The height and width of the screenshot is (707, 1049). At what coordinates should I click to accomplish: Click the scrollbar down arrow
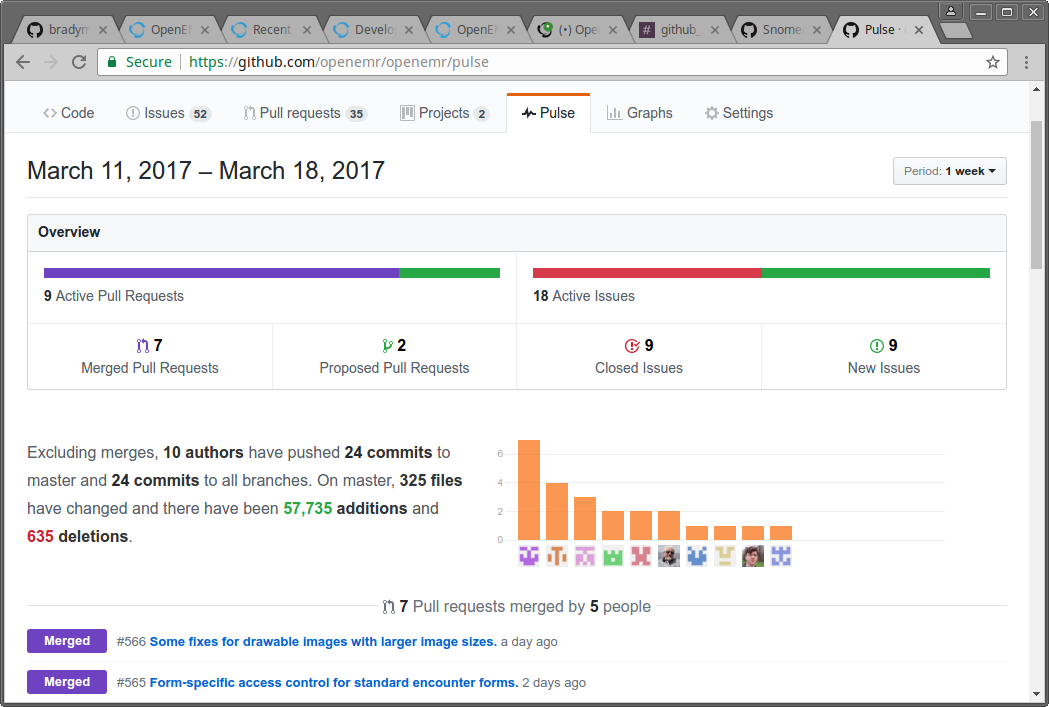pyautogui.click(x=1036, y=694)
